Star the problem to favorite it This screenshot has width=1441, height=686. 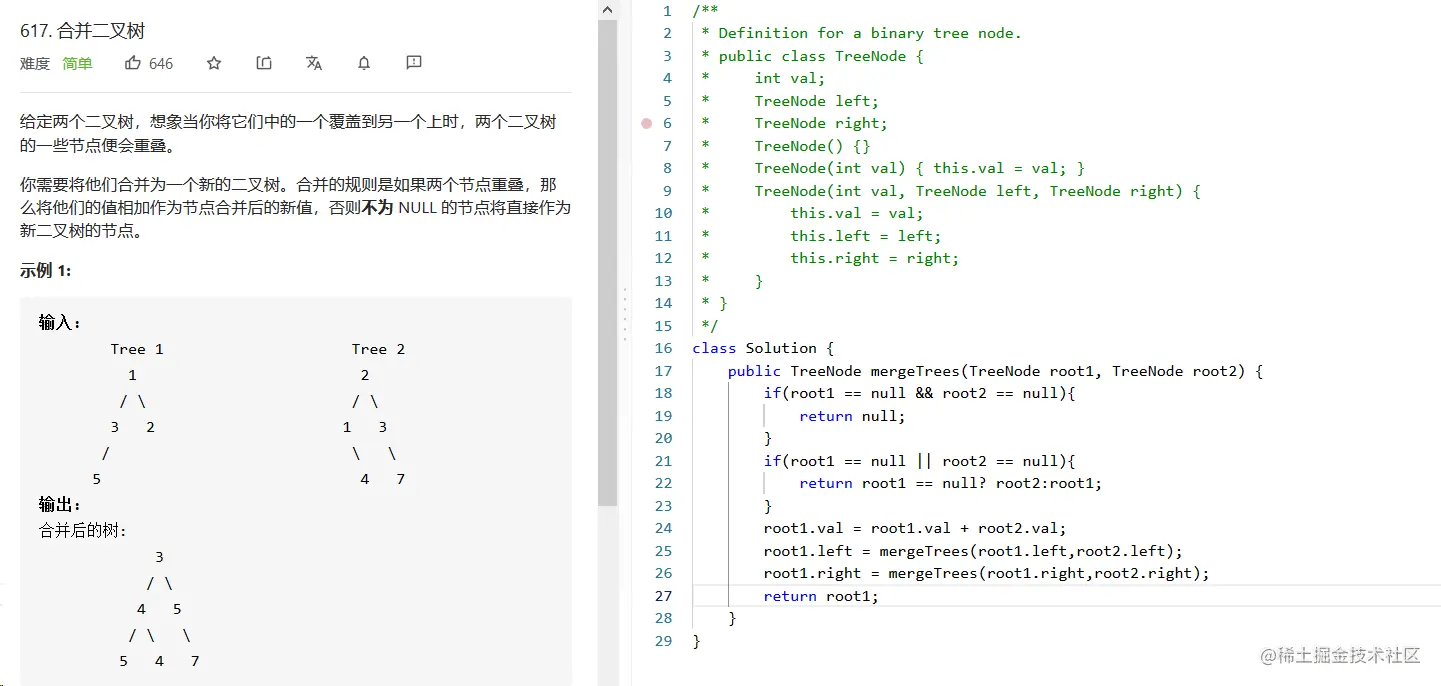point(213,63)
